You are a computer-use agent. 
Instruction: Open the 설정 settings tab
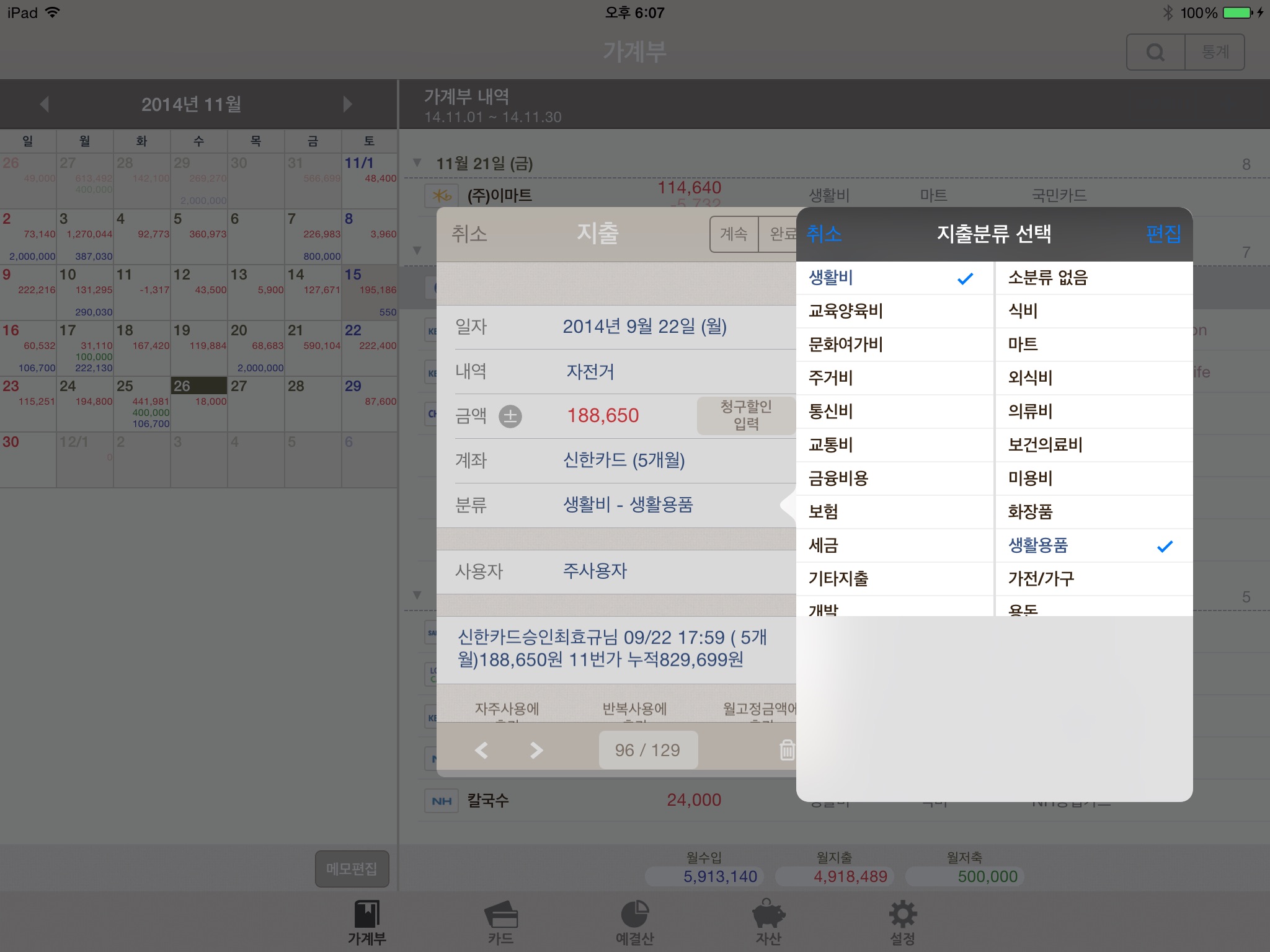(902, 922)
